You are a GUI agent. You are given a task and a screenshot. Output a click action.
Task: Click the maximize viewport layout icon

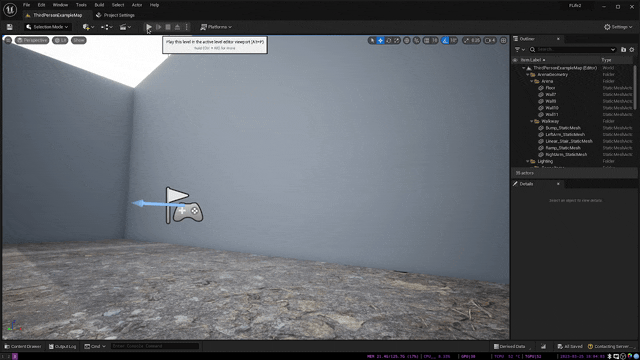click(503, 40)
